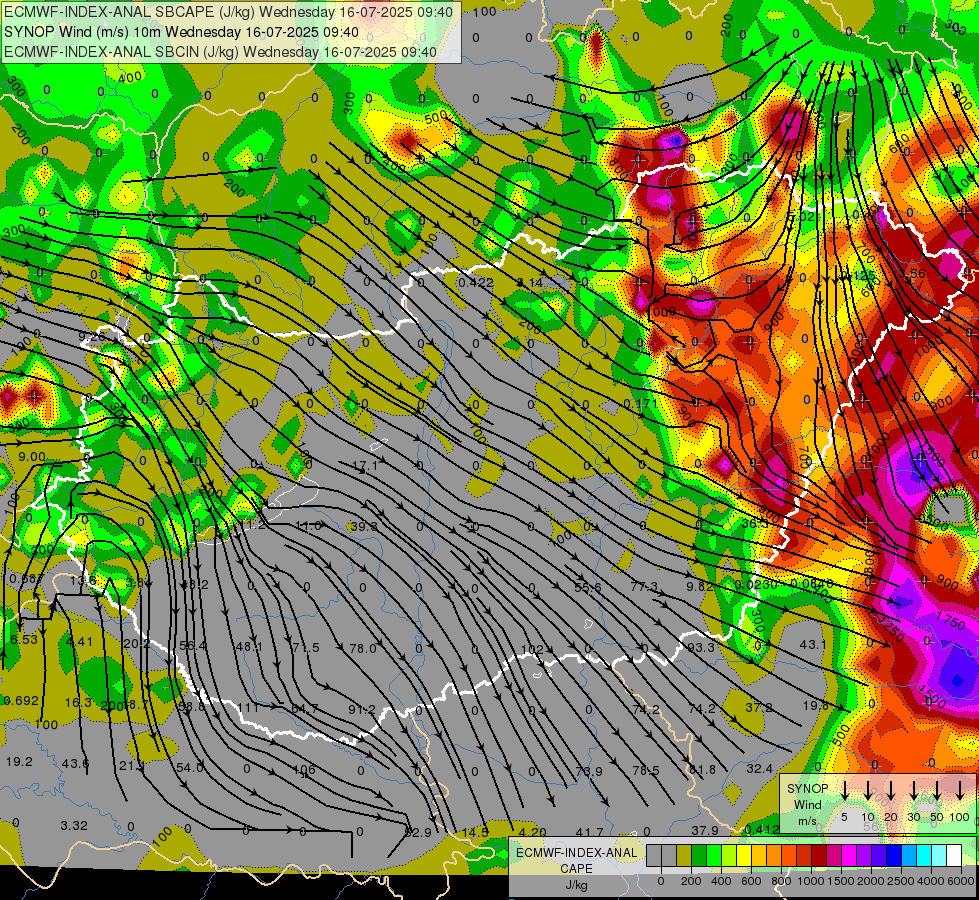The height and width of the screenshot is (900, 979).
Task: Select the dark green CAPE legend swatch
Action: click(x=699, y=855)
